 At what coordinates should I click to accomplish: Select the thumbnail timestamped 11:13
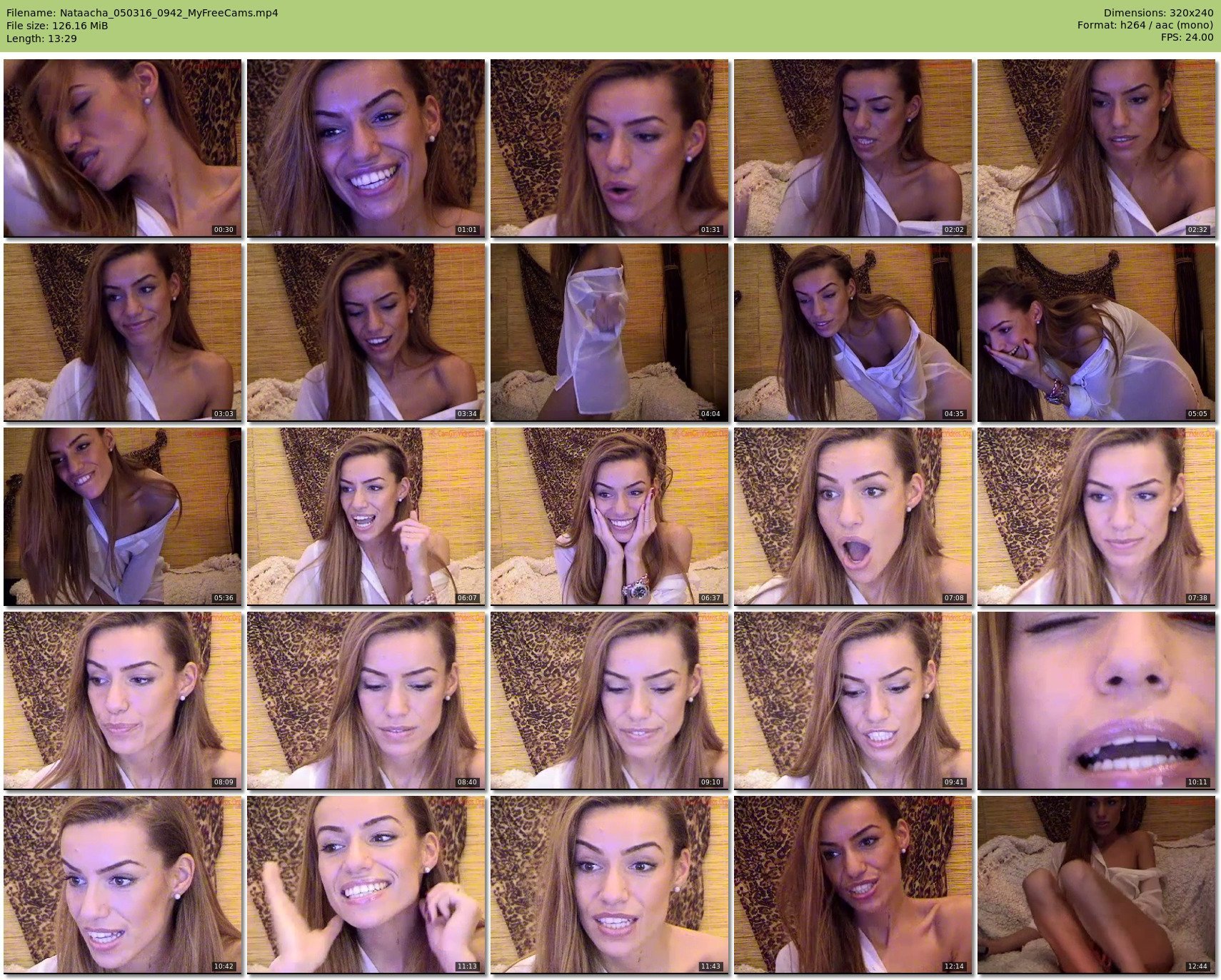tap(366, 884)
